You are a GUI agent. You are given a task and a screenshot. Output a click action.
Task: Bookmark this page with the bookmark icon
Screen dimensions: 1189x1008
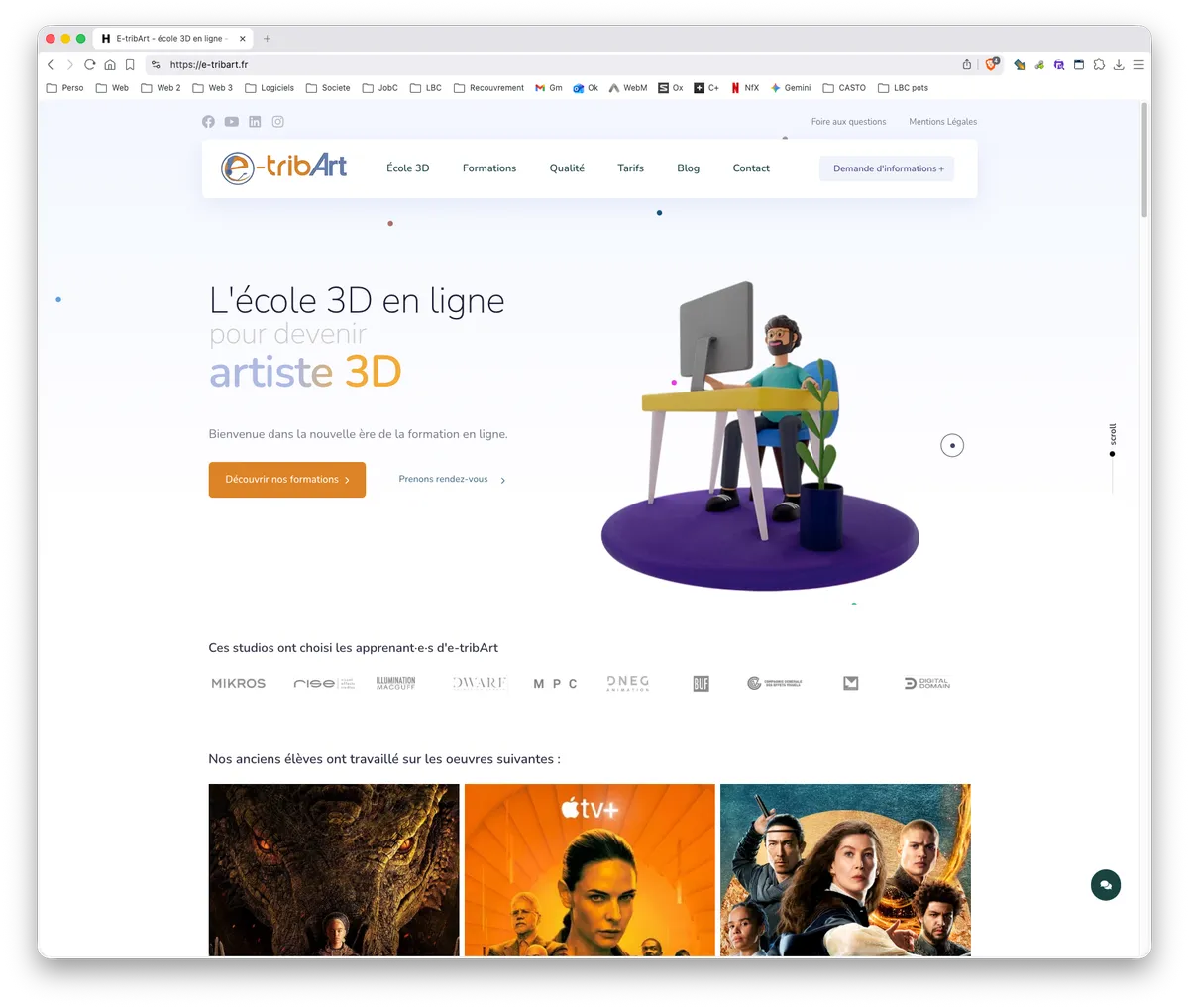130,64
